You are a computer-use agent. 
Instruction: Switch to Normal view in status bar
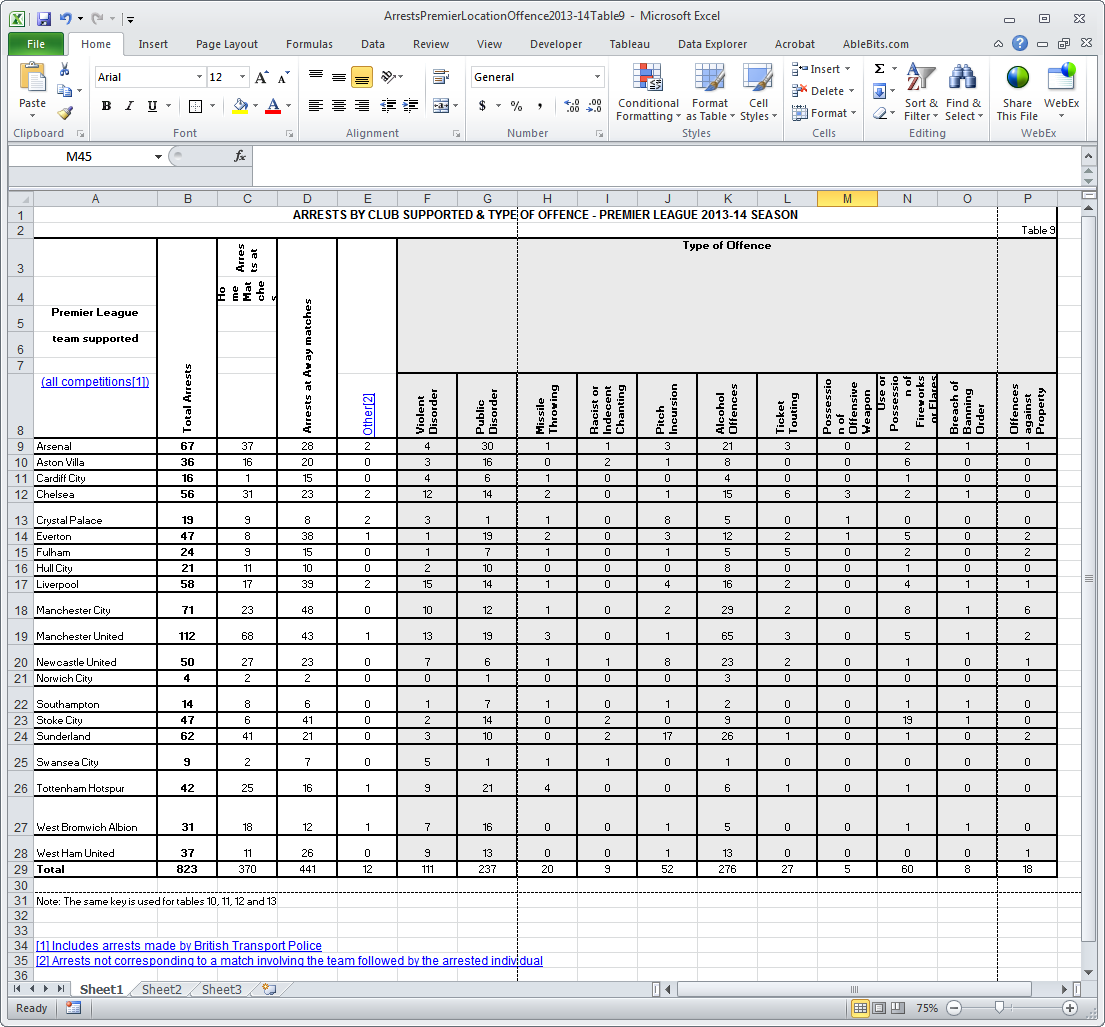tap(860, 1008)
